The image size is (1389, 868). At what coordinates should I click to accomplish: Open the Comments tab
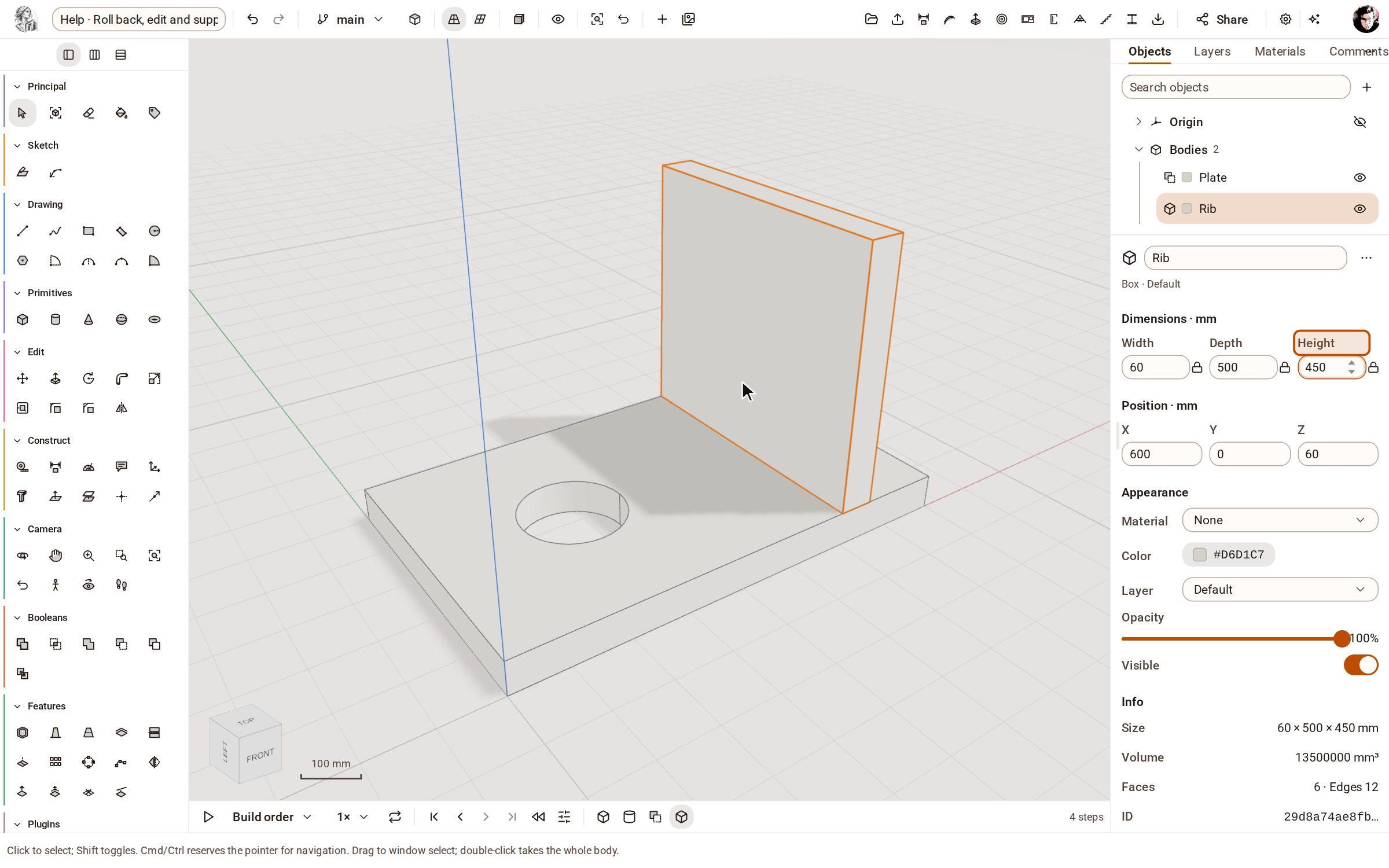1358,52
